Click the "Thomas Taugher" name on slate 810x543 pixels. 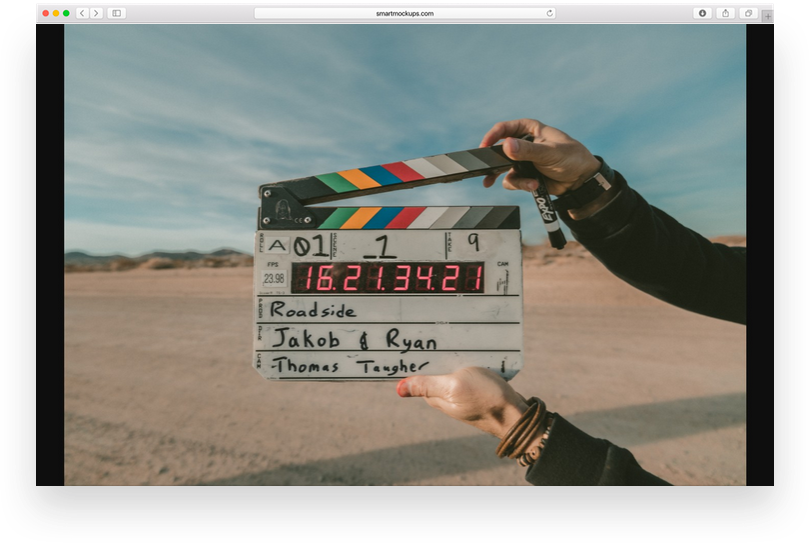coord(351,366)
